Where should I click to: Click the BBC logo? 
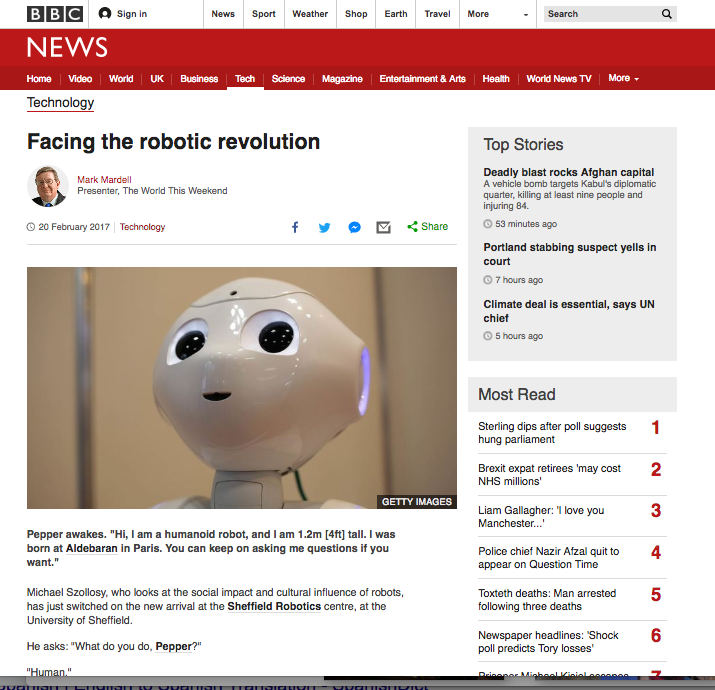(x=49, y=14)
